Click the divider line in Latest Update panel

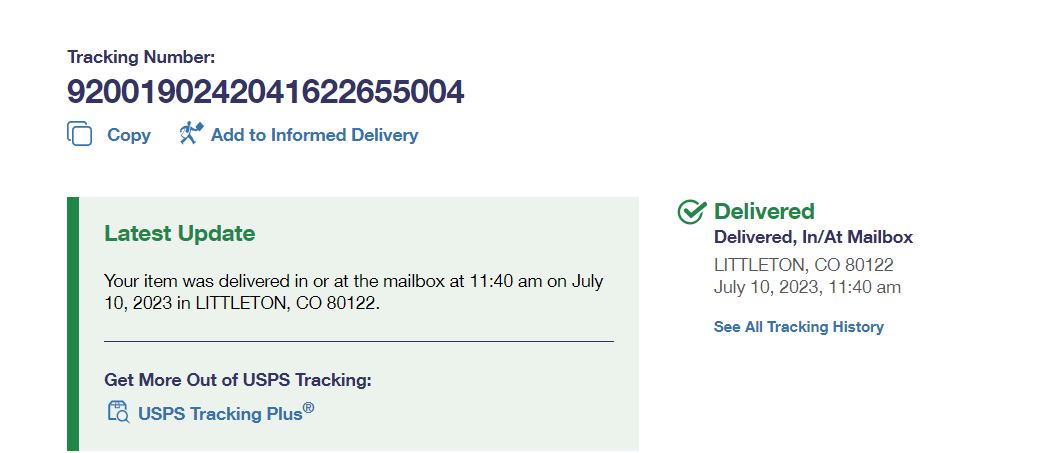(358, 342)
